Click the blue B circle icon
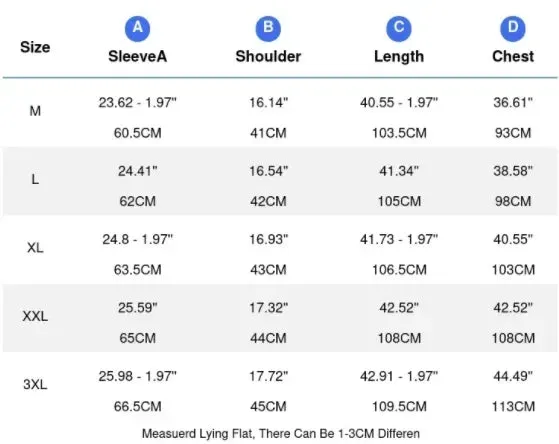The height and width of the screenshot is (444, 559). [268, 28]
